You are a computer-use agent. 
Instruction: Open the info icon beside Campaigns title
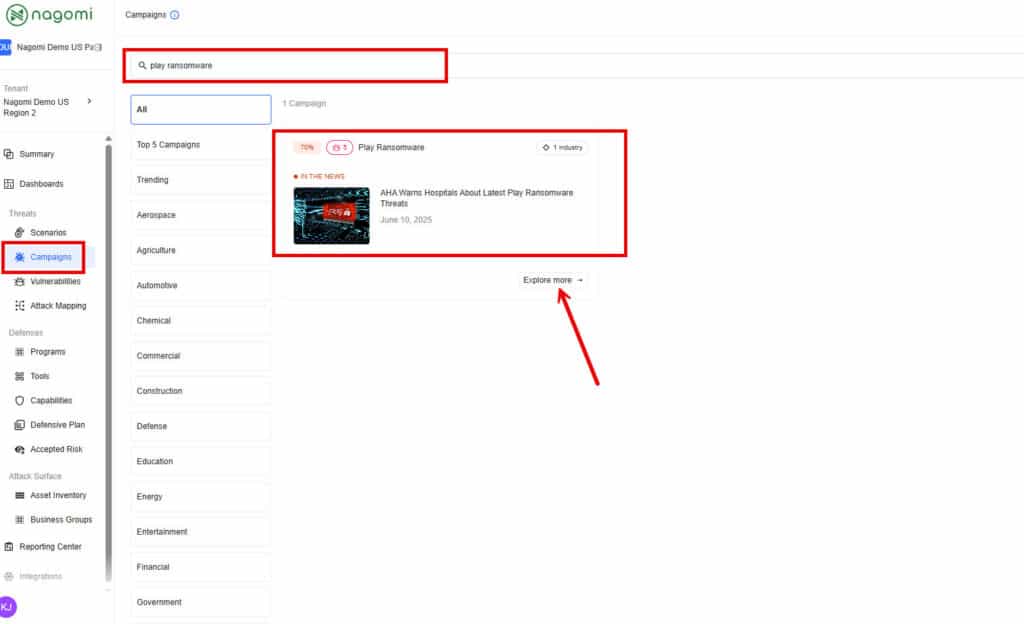point(174,15)
